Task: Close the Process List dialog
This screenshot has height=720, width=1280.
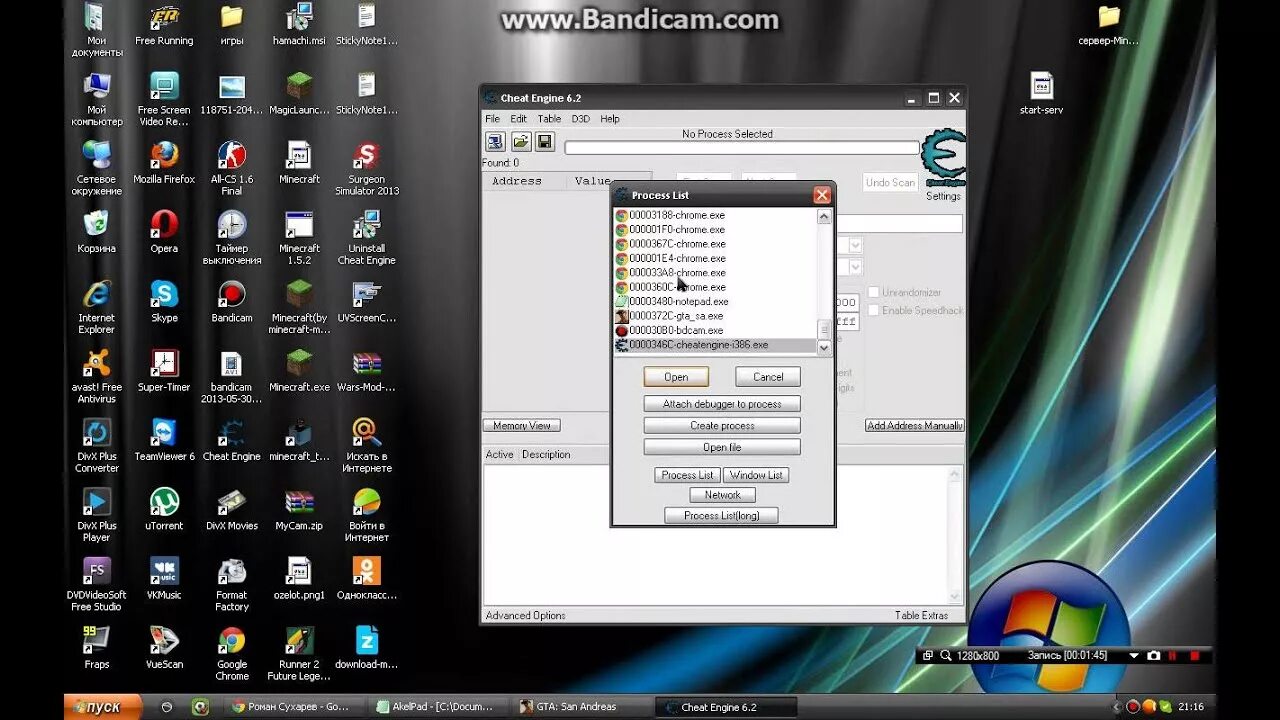Action: [x=822, y=195]
